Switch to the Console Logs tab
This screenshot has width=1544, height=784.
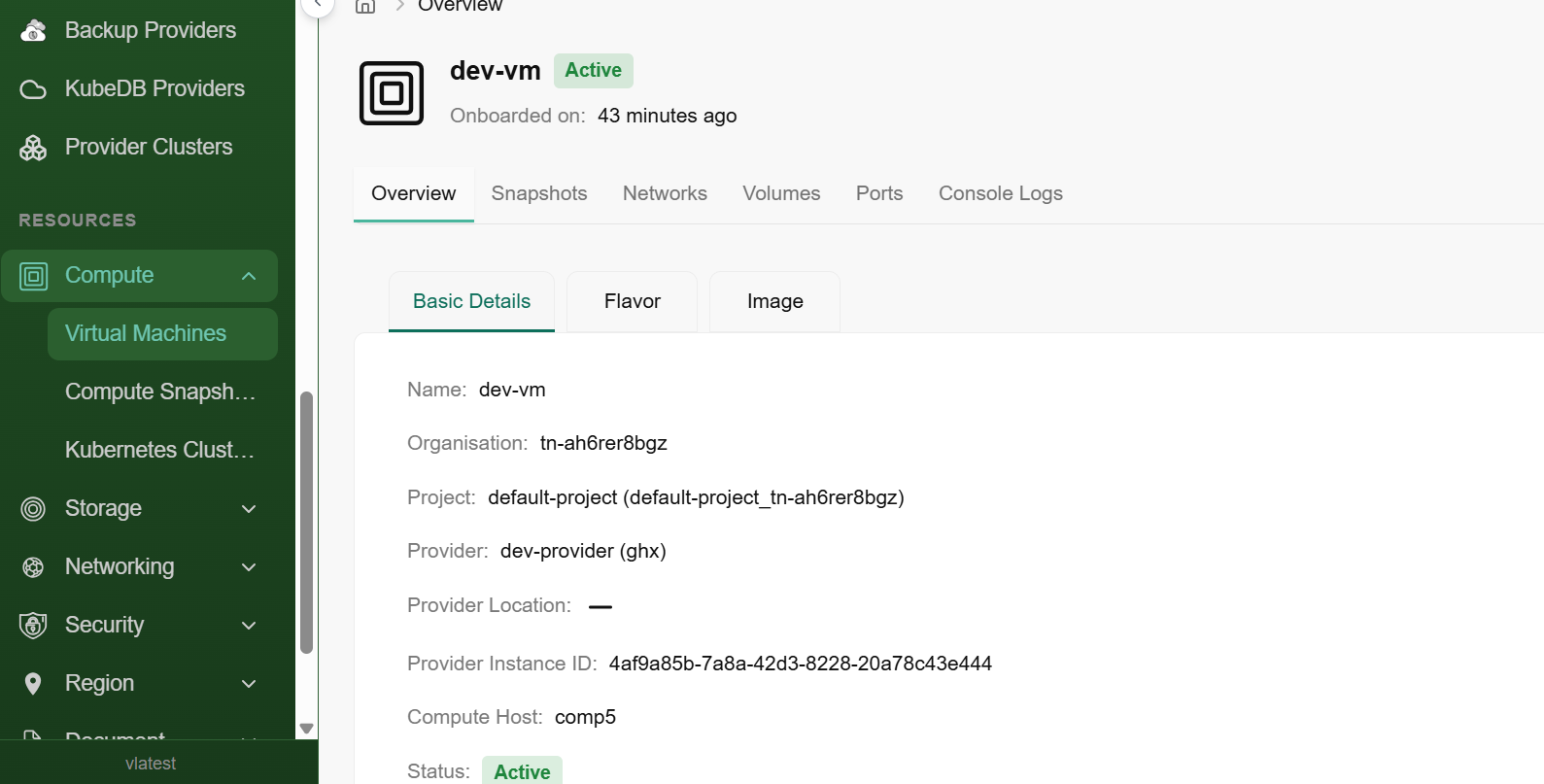pyautogui.click(x=1000, y=193)
